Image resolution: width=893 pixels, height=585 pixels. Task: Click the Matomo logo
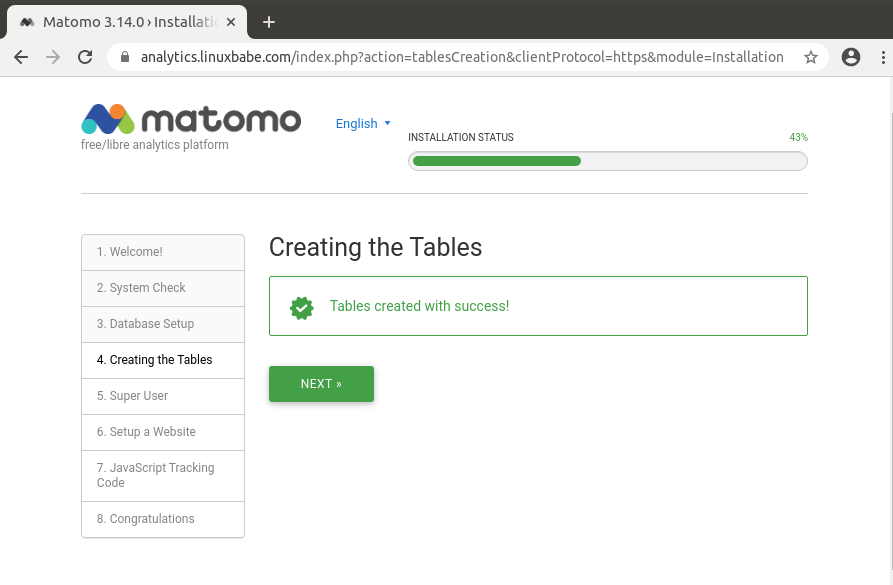[190, 119]
